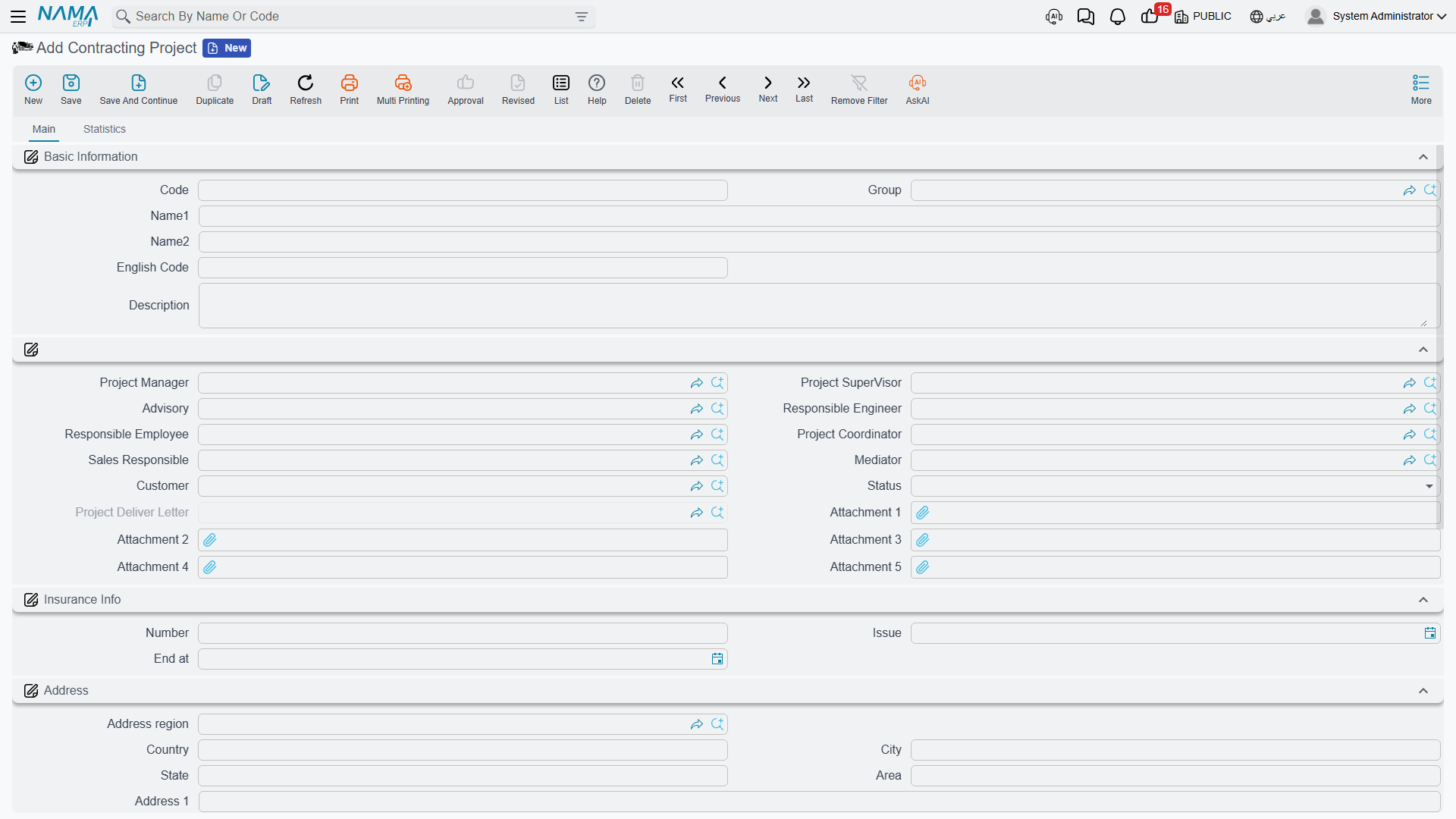This screenshot has width=1456, height=819.
Task: Open Multi Printing
Action: click(x=403, y=89)
